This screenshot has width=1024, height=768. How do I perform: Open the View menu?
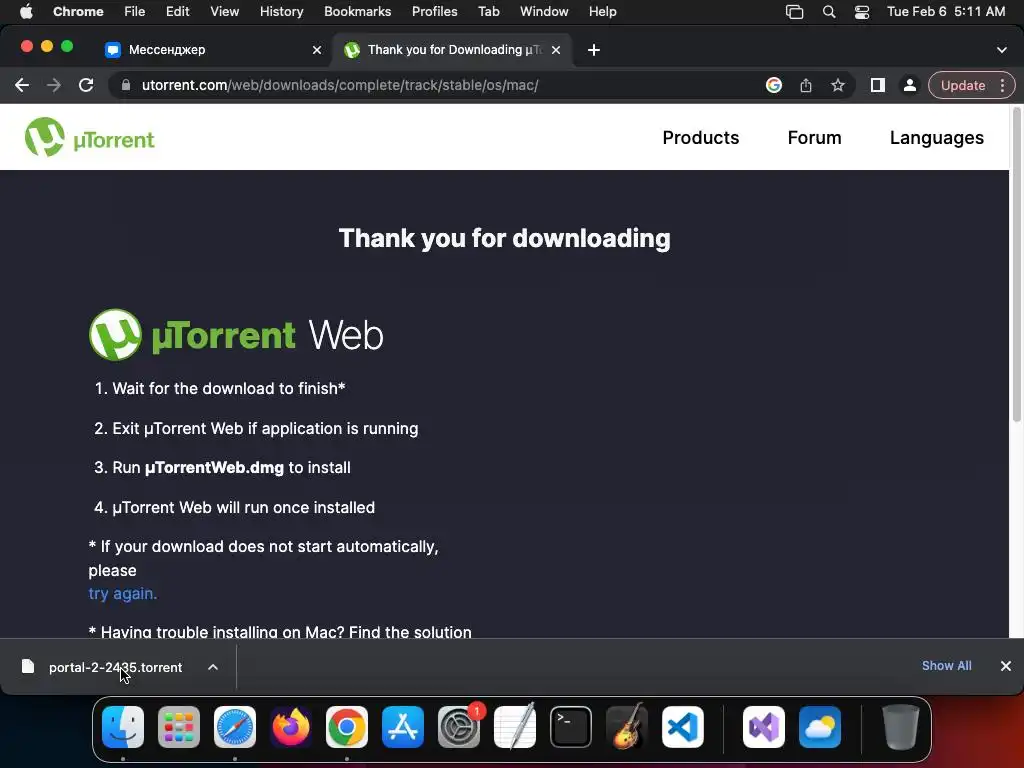pos(224,11)
